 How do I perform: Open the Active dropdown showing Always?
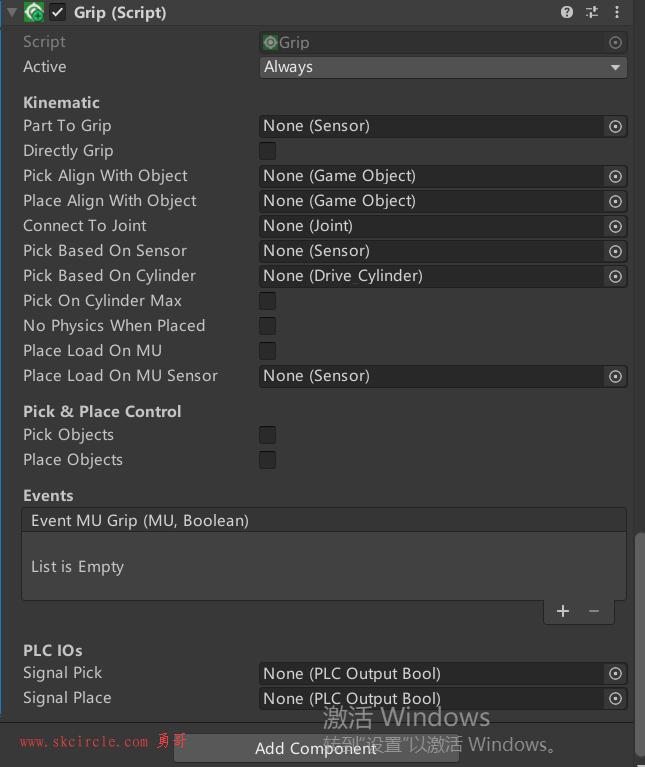(x=443, y=67)
